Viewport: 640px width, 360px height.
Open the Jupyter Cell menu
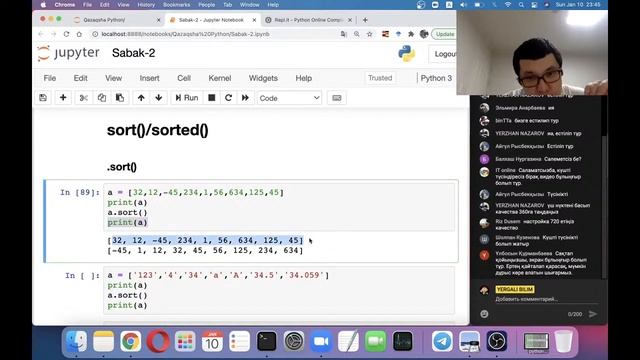click(184, 78)
